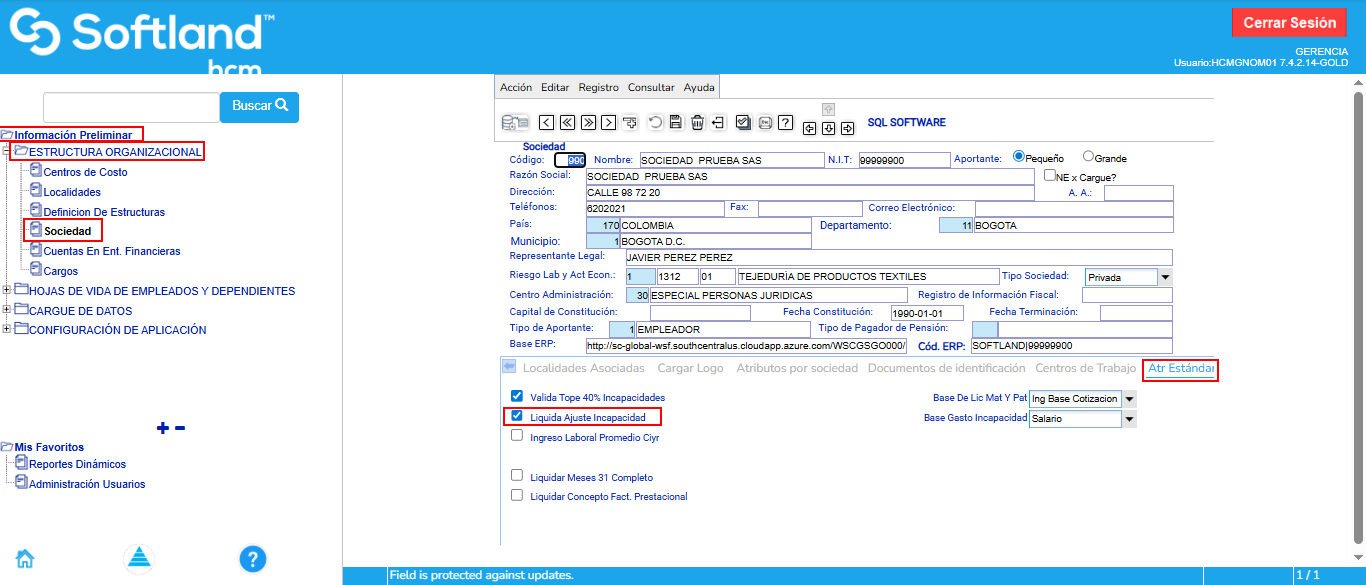Viewport: 1366px width, 585px height.
Task: Click the save record diskette icon
Action: [676, 123]
